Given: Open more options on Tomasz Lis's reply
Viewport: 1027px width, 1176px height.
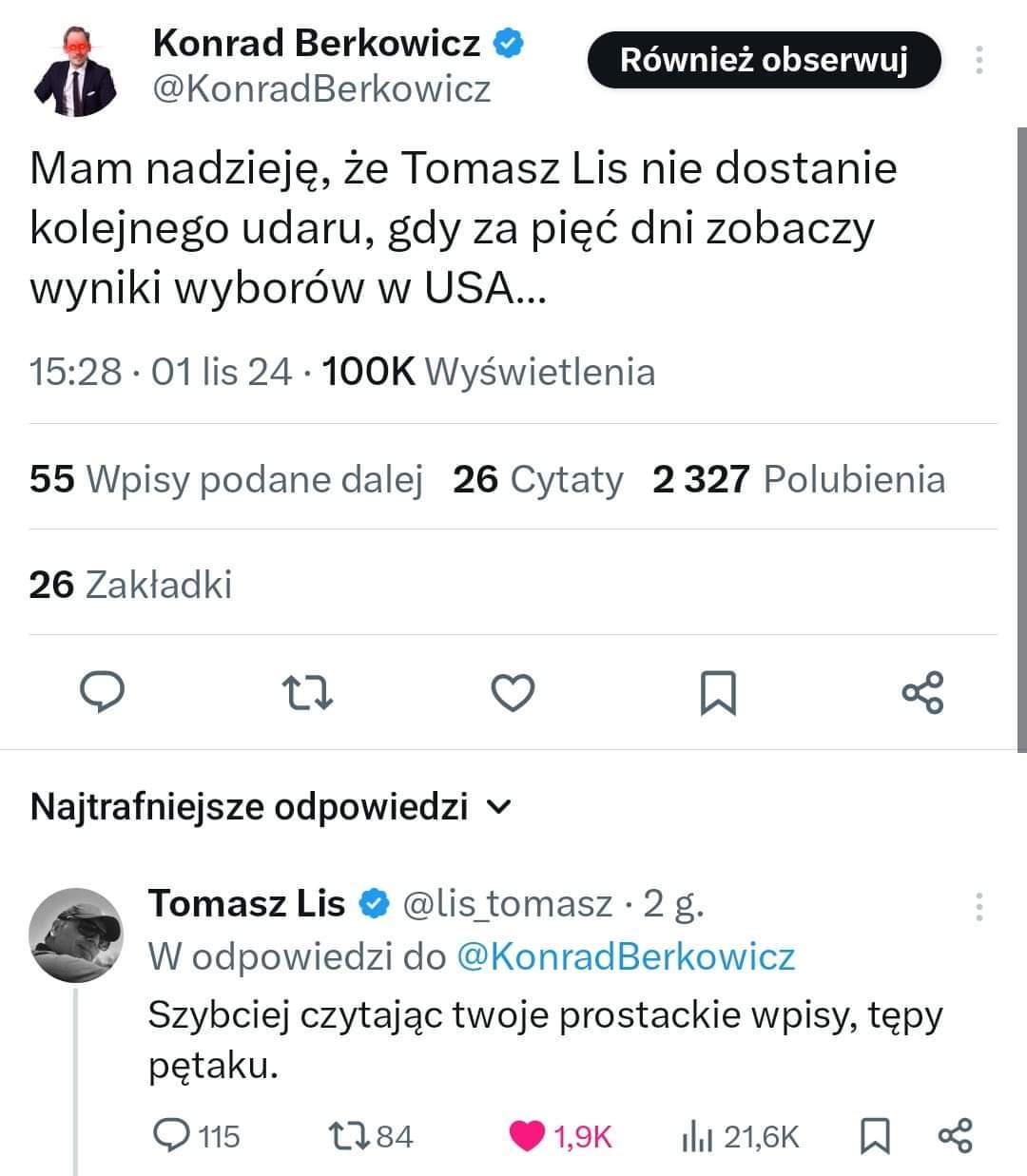Looking at the screenshot, I should [x=979, y=907].
